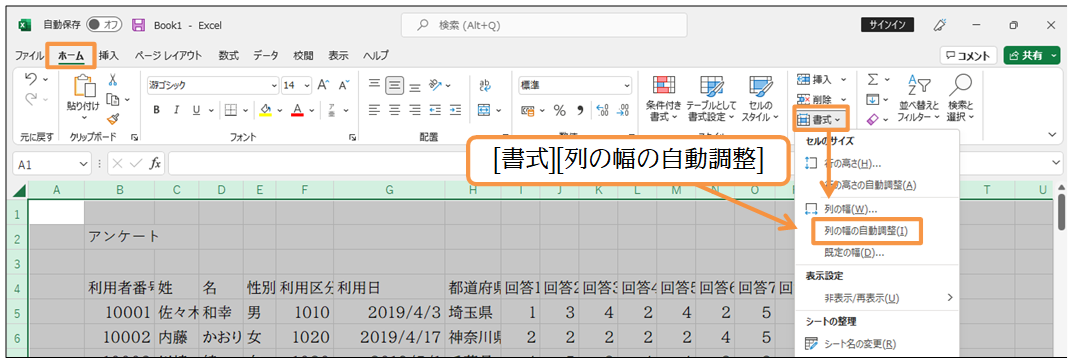Screen dimensions: 1069x362
Task: Click the Fill down arrow icon
Action: tap(873, 100)
